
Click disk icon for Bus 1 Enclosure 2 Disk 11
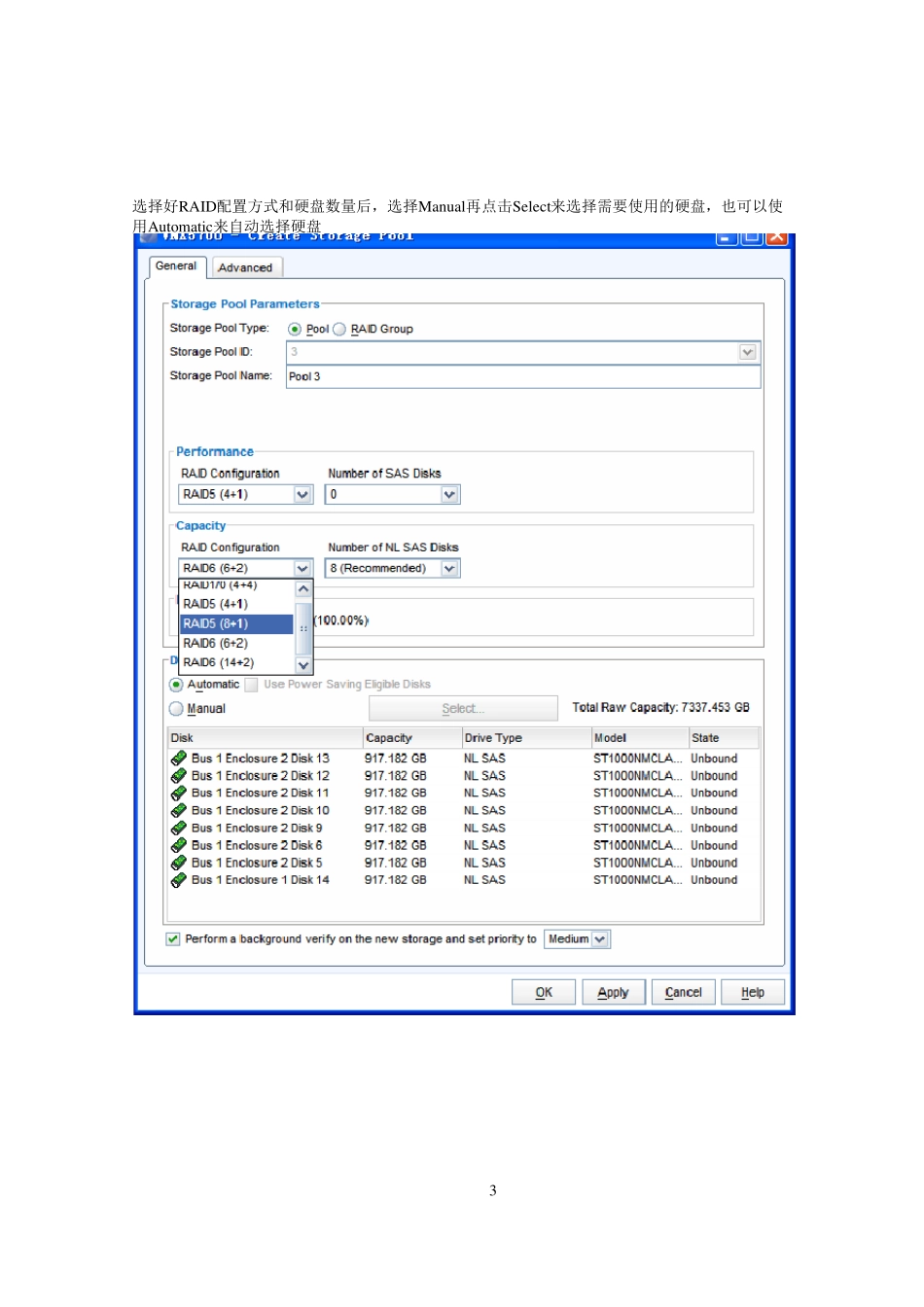coord(179,794)
